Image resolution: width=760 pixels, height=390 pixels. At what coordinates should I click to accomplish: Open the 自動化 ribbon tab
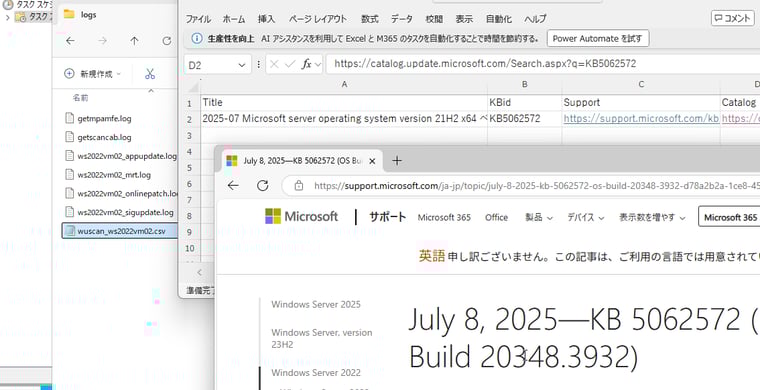pos(498,19)
